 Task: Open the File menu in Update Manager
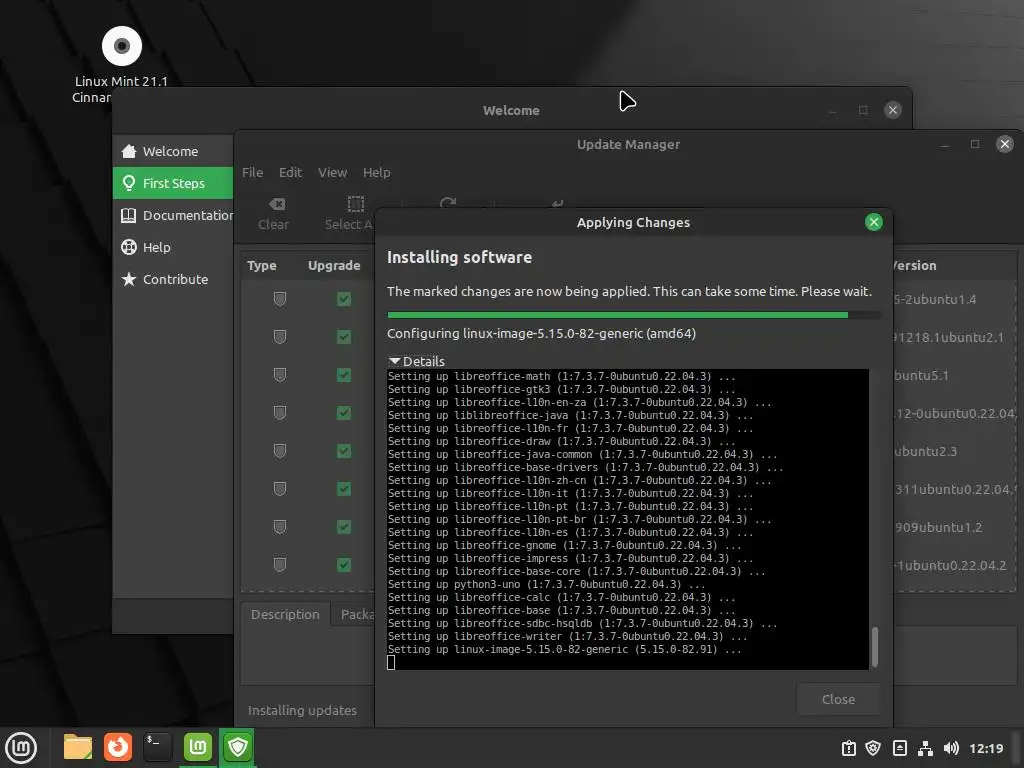pyautogui.click(x=252, y=172)
